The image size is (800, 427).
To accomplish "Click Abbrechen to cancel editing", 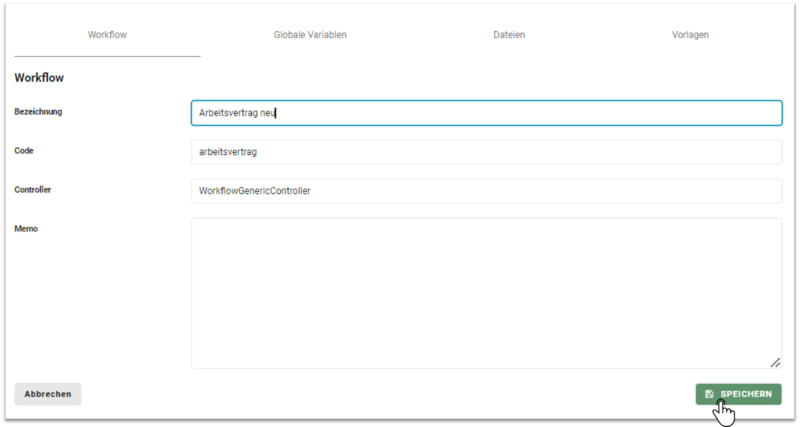I will [48, 394].
